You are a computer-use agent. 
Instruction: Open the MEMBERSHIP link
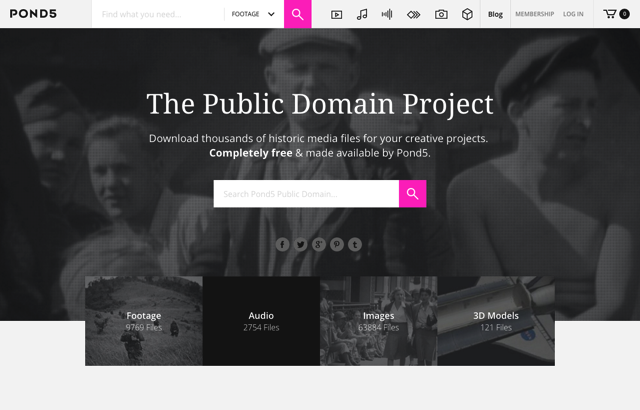[535, 14]
